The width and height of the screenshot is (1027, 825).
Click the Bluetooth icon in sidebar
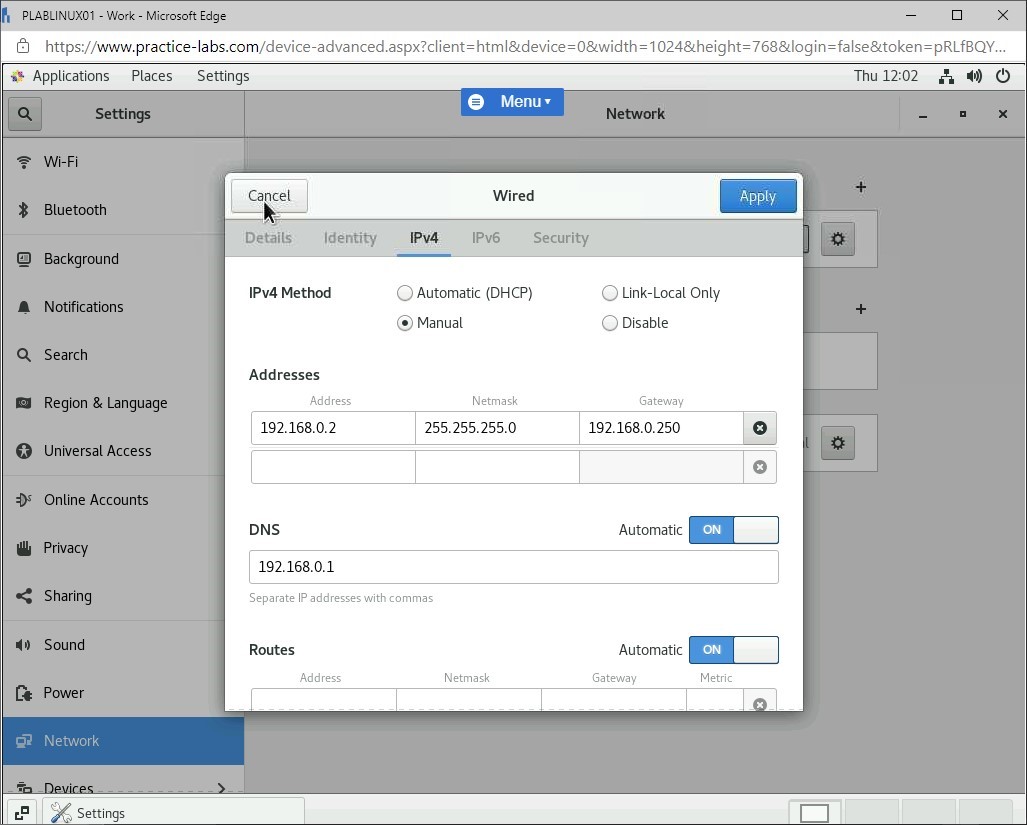pyautogui.click(x=24, y=210)
